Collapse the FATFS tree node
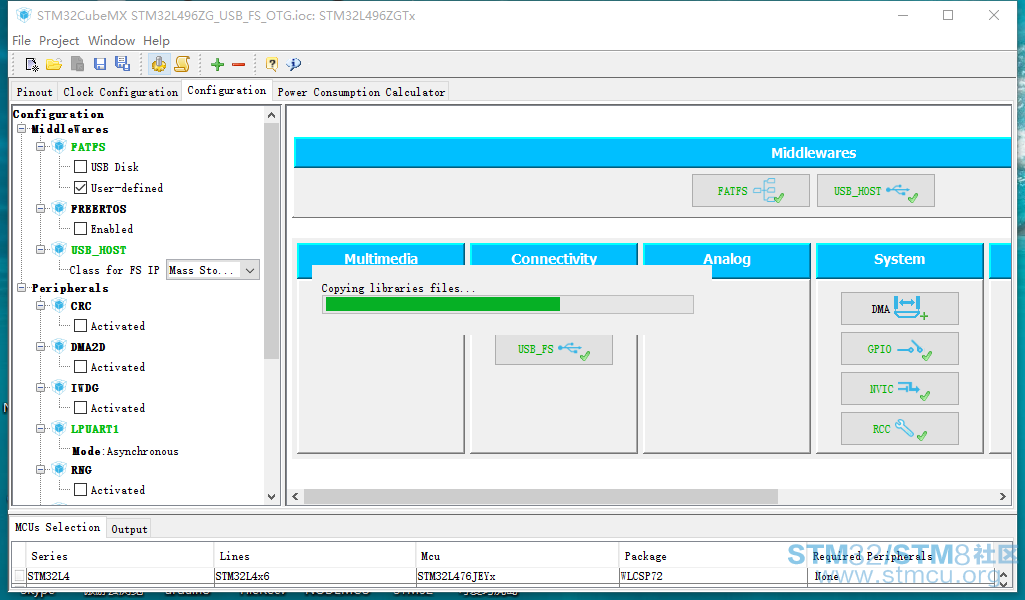1025x600 pixels. tap(41, 146)
